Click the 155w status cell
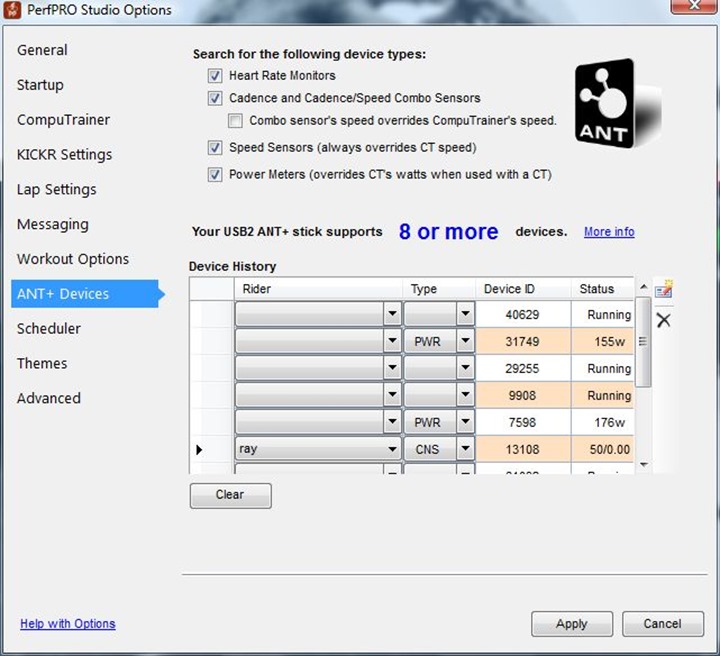Viewport: 720px width, 656px height. [x=602, y=342]
